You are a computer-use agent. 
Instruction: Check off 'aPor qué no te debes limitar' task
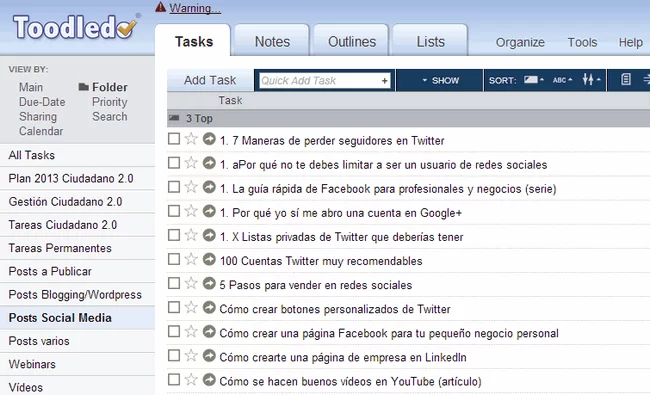(x=174, y=163)
